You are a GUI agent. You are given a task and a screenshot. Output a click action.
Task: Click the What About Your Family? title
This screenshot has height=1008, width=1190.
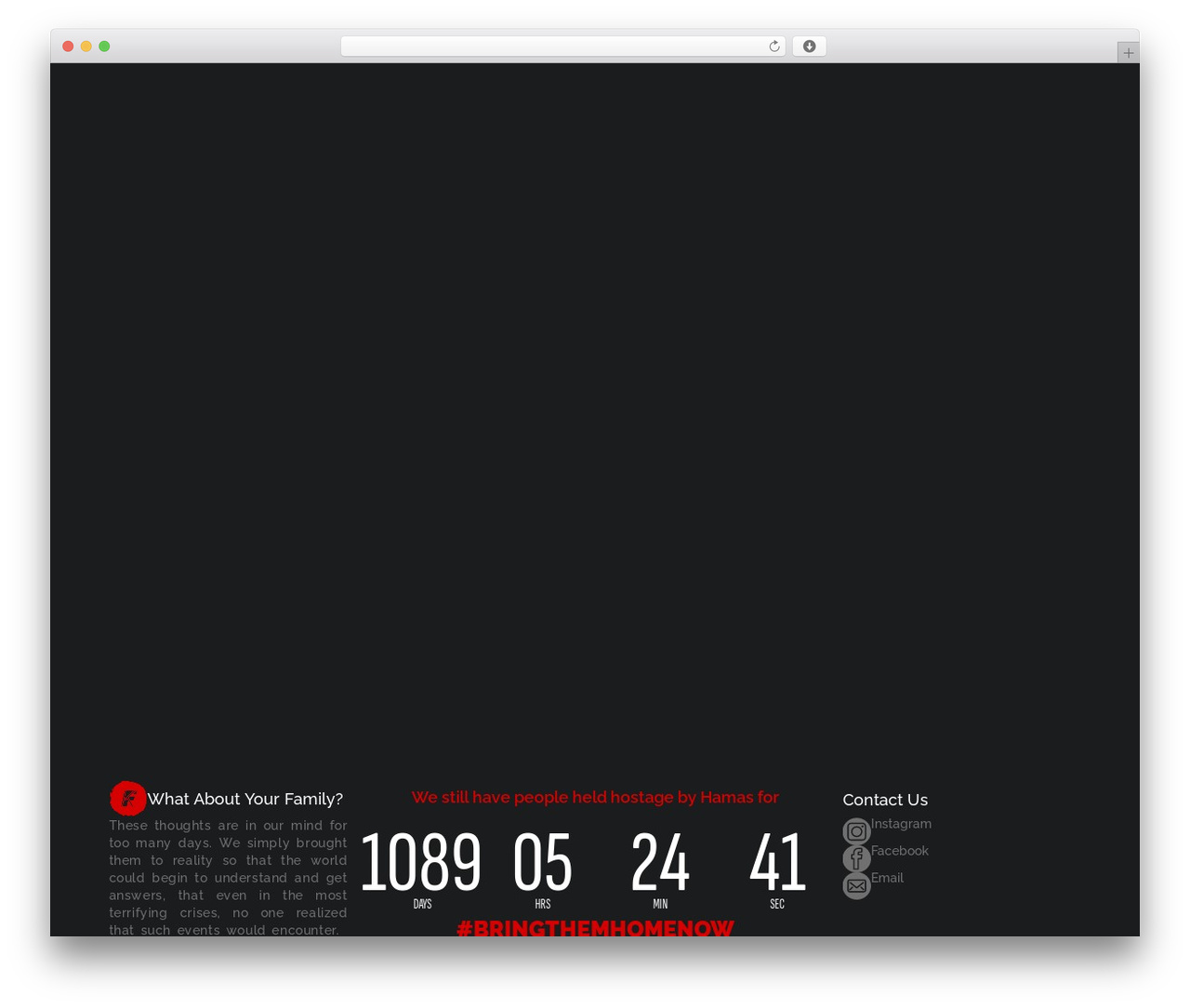point(245,799)
